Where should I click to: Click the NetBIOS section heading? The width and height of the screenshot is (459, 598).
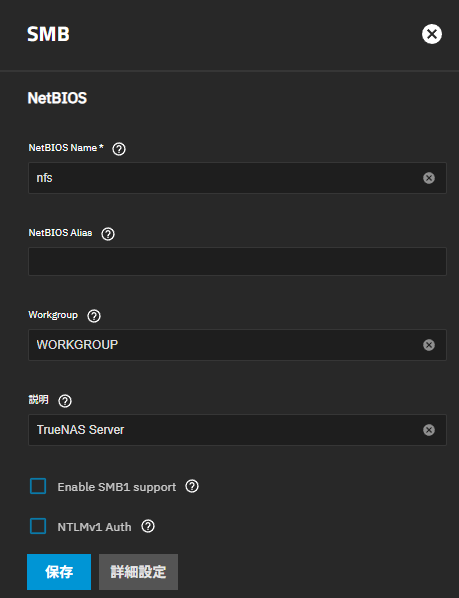[x=57, y=98]
